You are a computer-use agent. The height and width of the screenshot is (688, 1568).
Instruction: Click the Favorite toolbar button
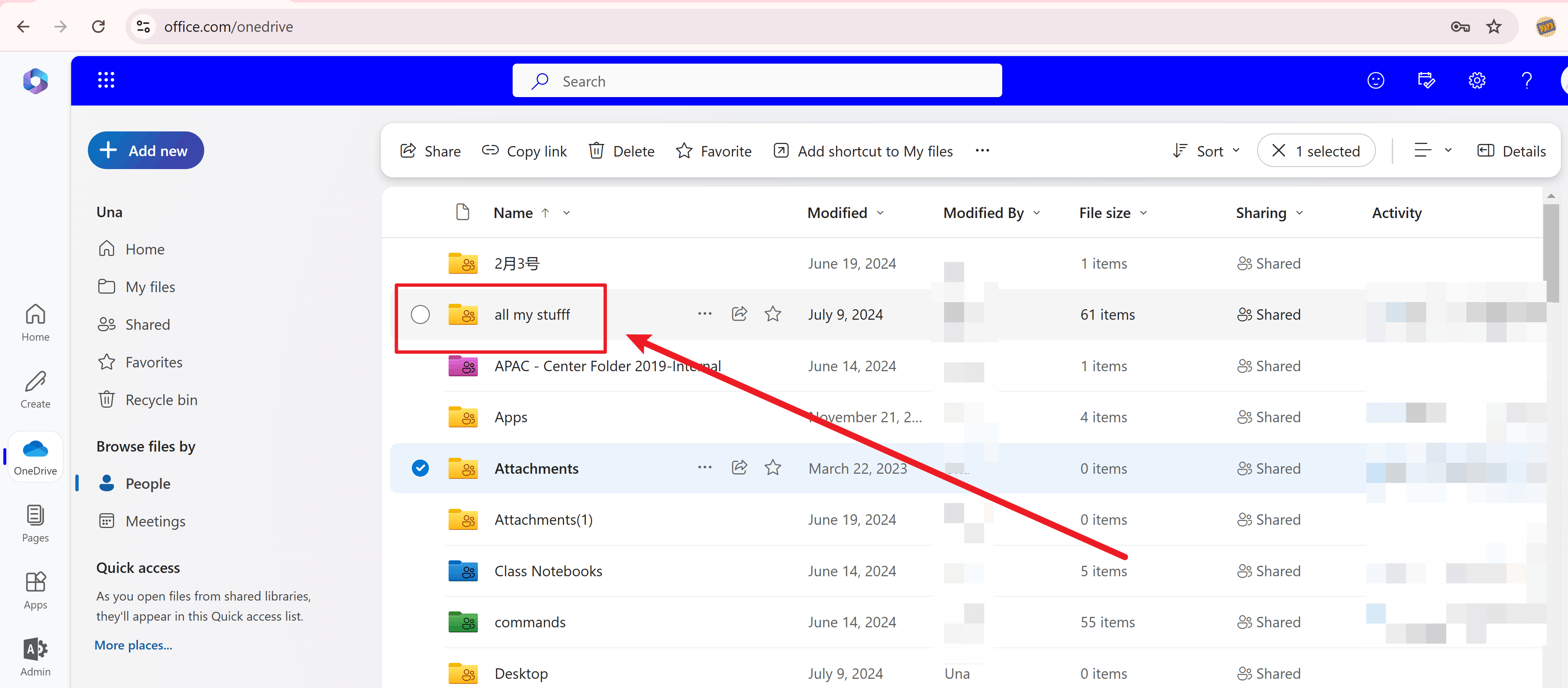(713, 150)
